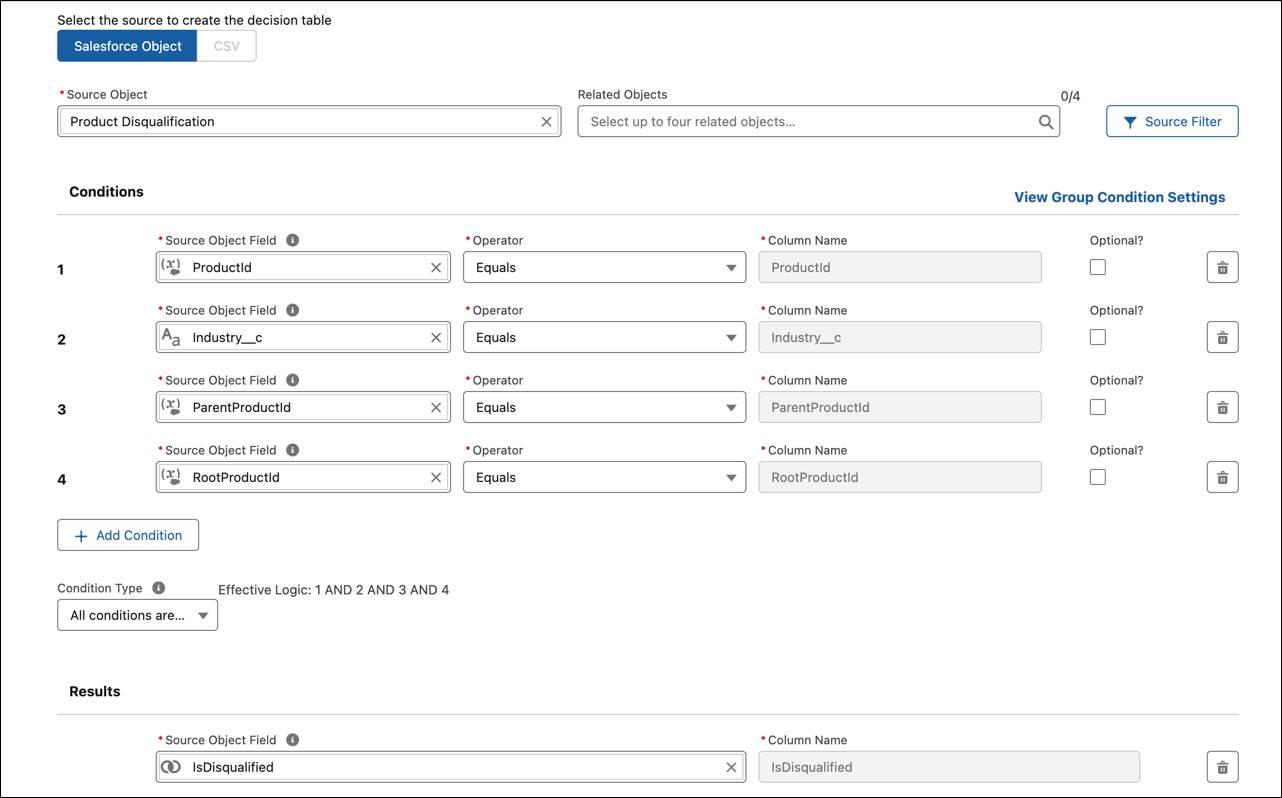Screen dimensions: 1282x798
Task: Clear the RootProductId field with X icon
Action: [436, 478]
